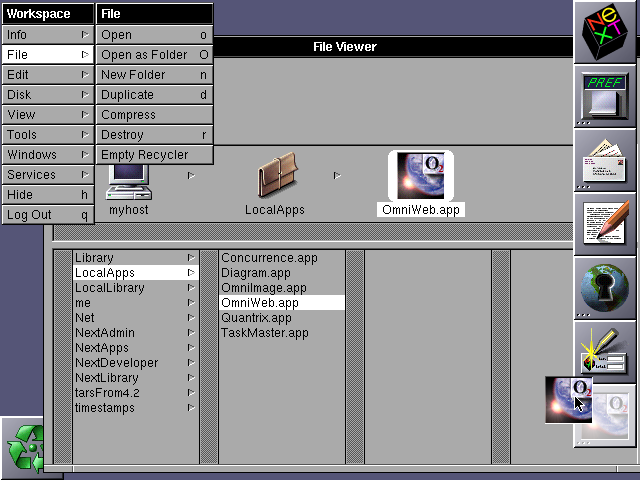Expand the tarsFrom4.2 folder arrow
640x480 pixels.
point(191,393)
